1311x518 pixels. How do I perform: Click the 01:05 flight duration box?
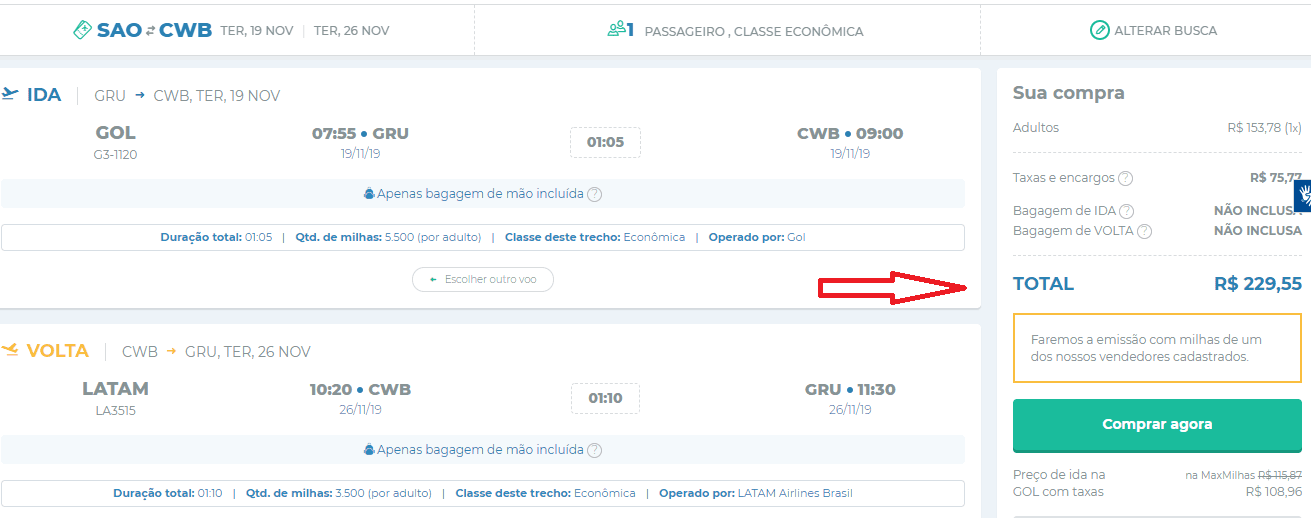(x=605, y=142)
